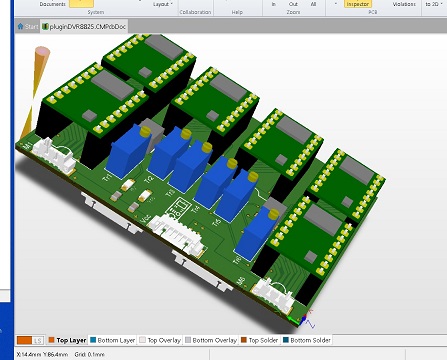Click the LS layer set button
Image resolution: width=447 pixels, height=360 pixels.
(38, 340)
